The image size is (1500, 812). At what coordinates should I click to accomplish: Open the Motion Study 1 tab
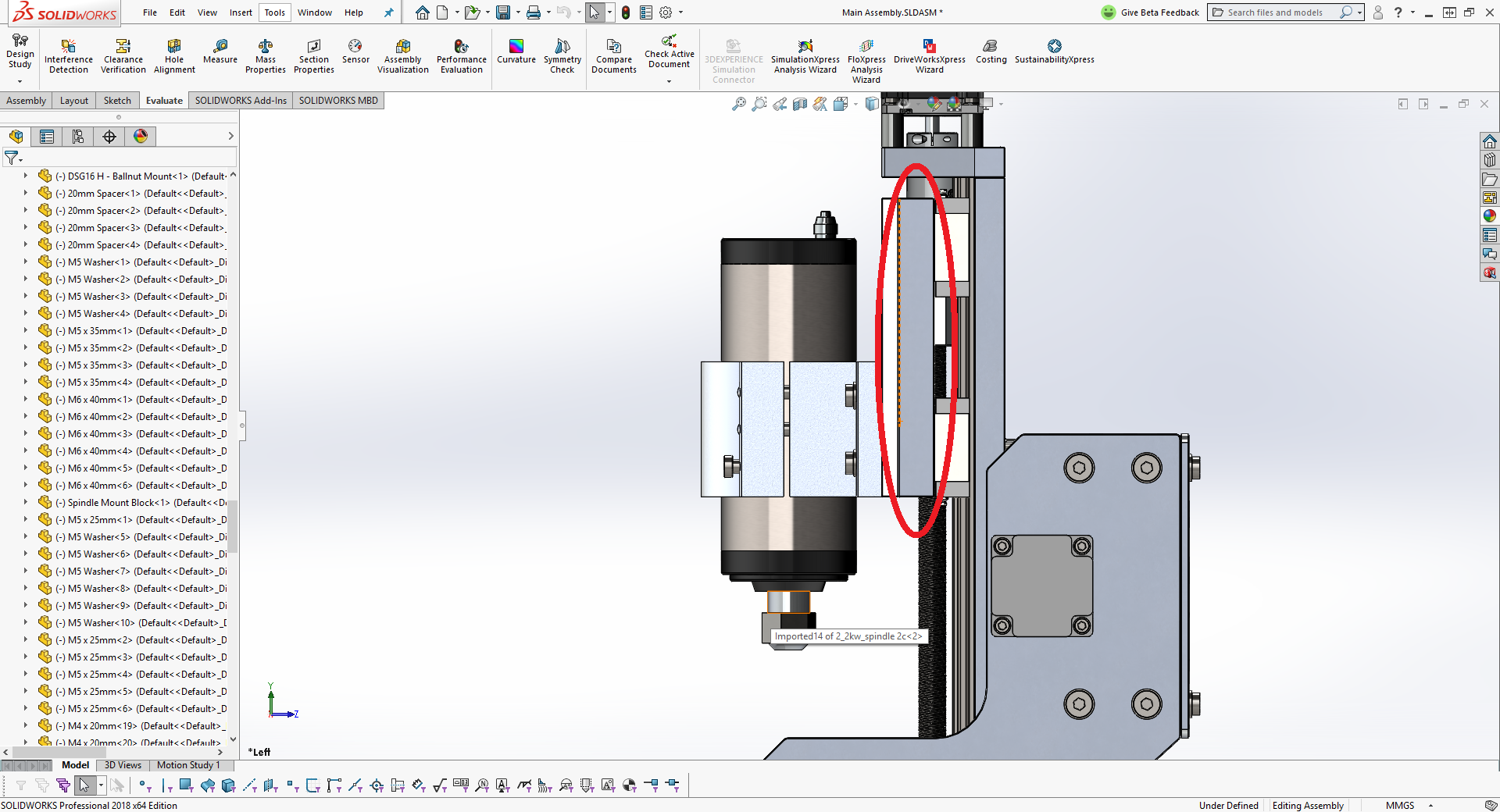(x=188, y=765)
